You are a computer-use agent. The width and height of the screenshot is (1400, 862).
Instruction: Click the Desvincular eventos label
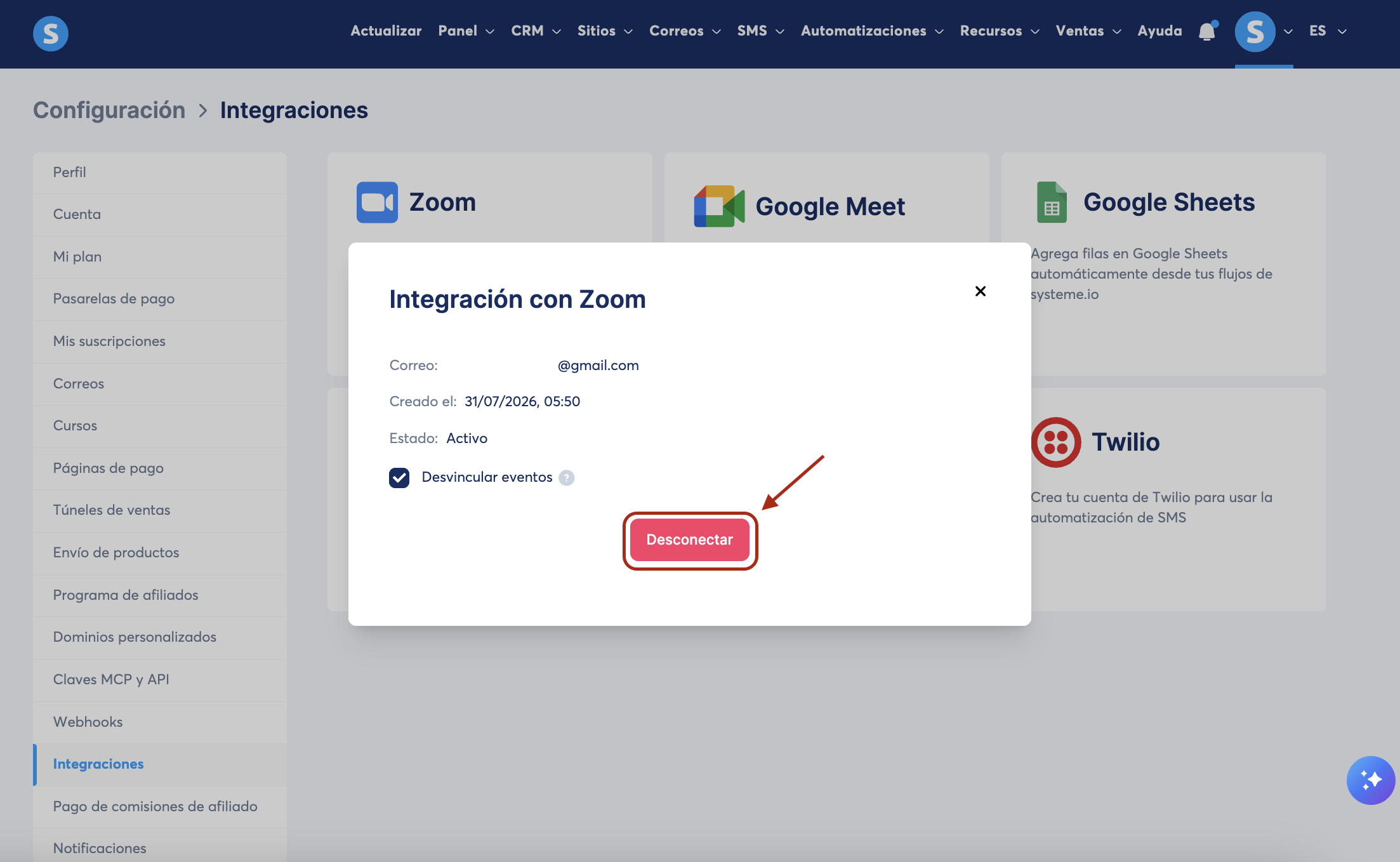(x=487, y=477)
